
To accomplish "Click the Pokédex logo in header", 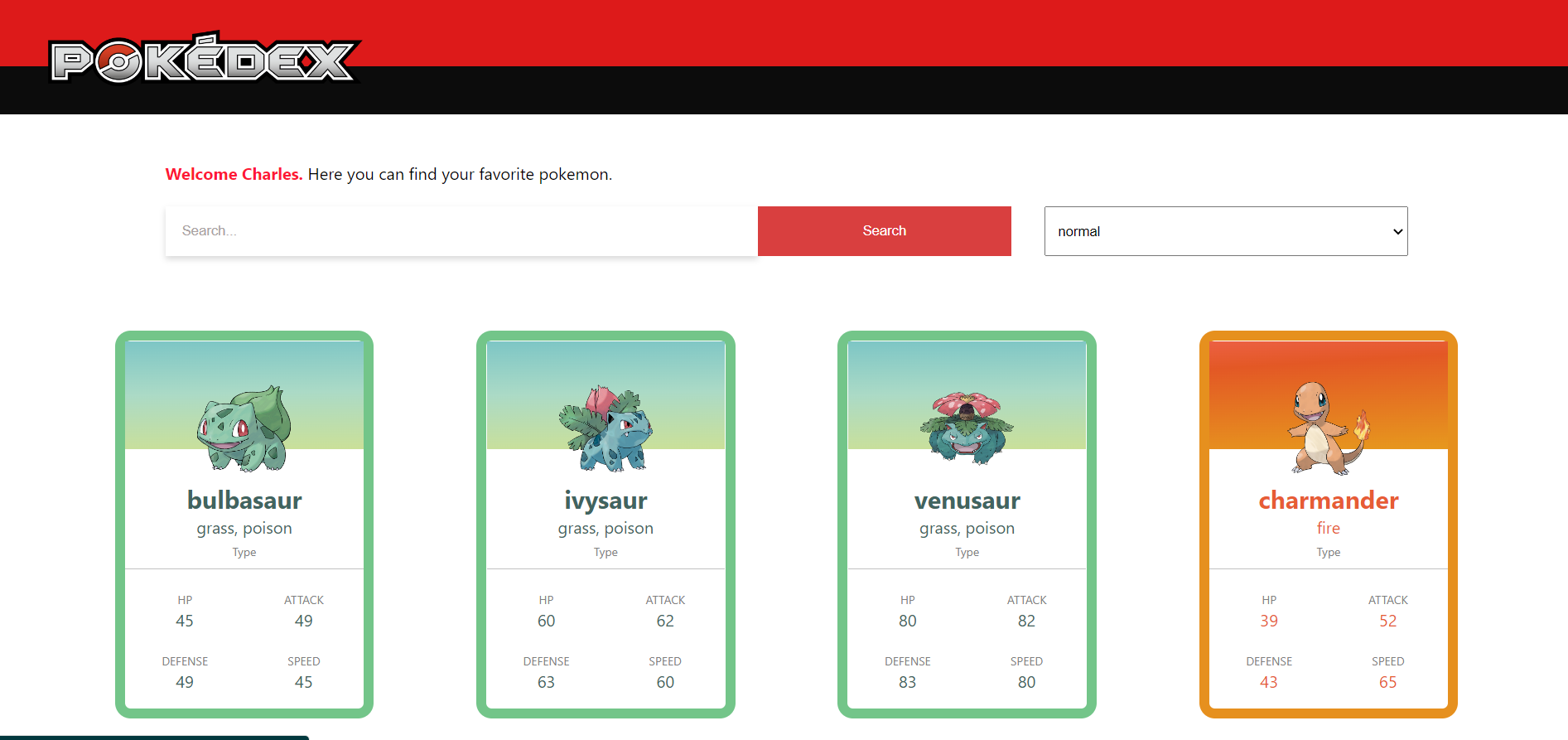I will point(204,58).
